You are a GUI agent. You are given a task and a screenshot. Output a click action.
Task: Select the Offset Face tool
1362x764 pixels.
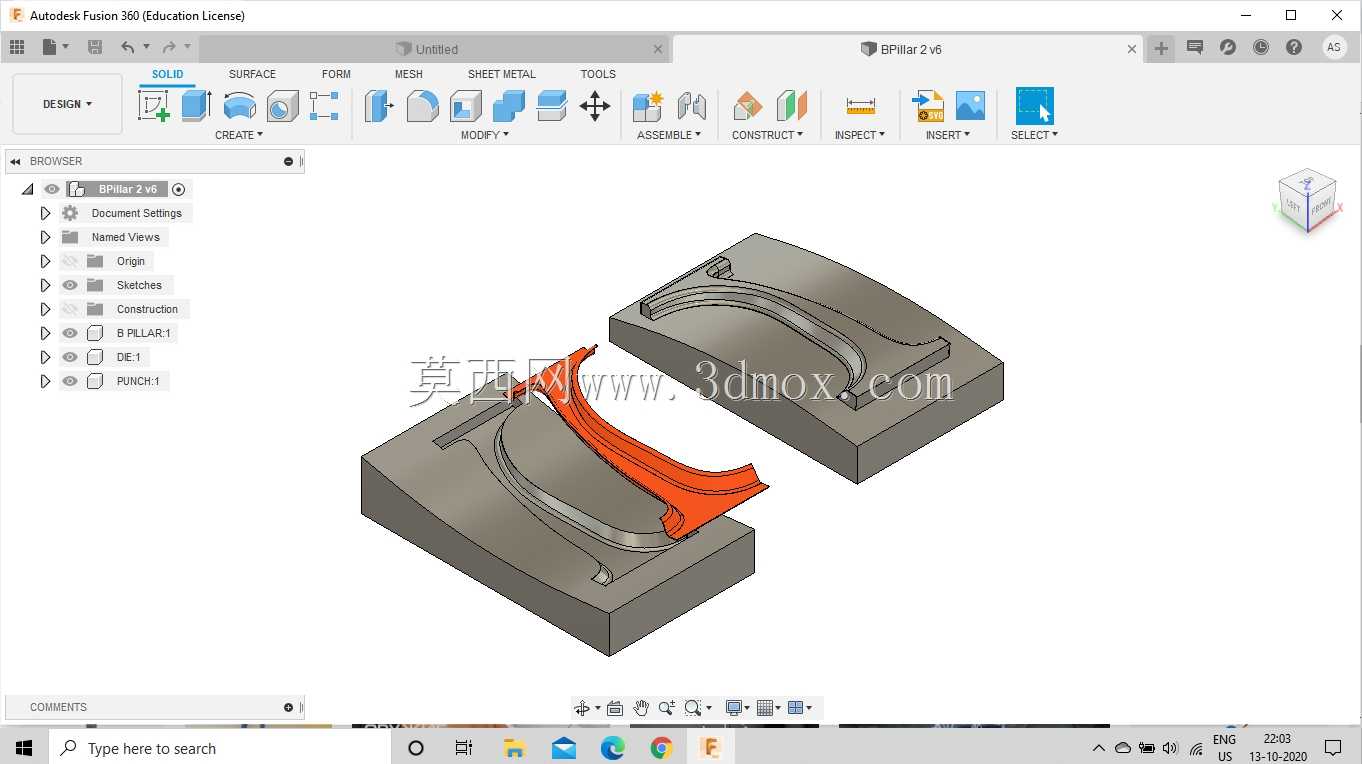[x=552, y=105]
